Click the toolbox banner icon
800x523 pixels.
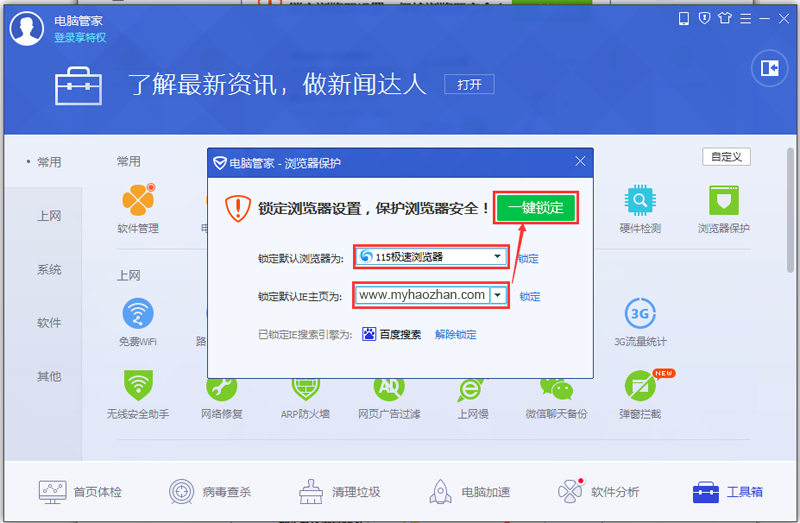pos(78,86)
